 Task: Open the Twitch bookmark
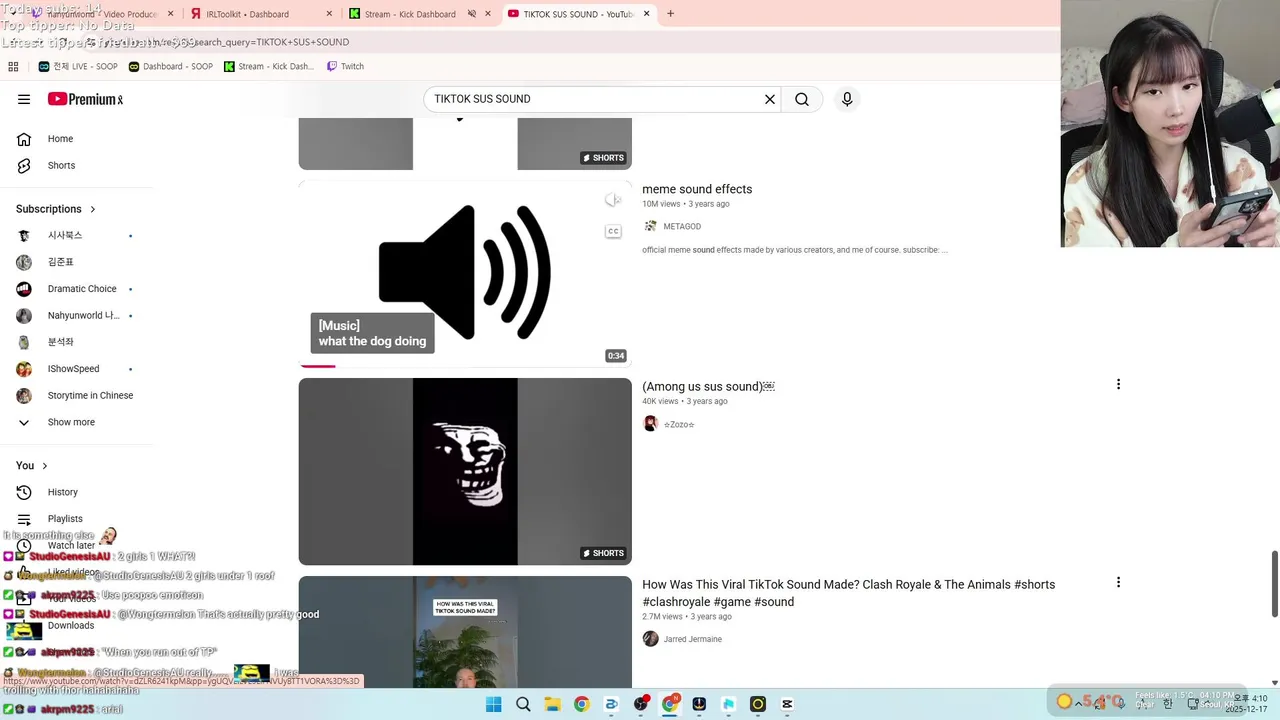(343, 67)
